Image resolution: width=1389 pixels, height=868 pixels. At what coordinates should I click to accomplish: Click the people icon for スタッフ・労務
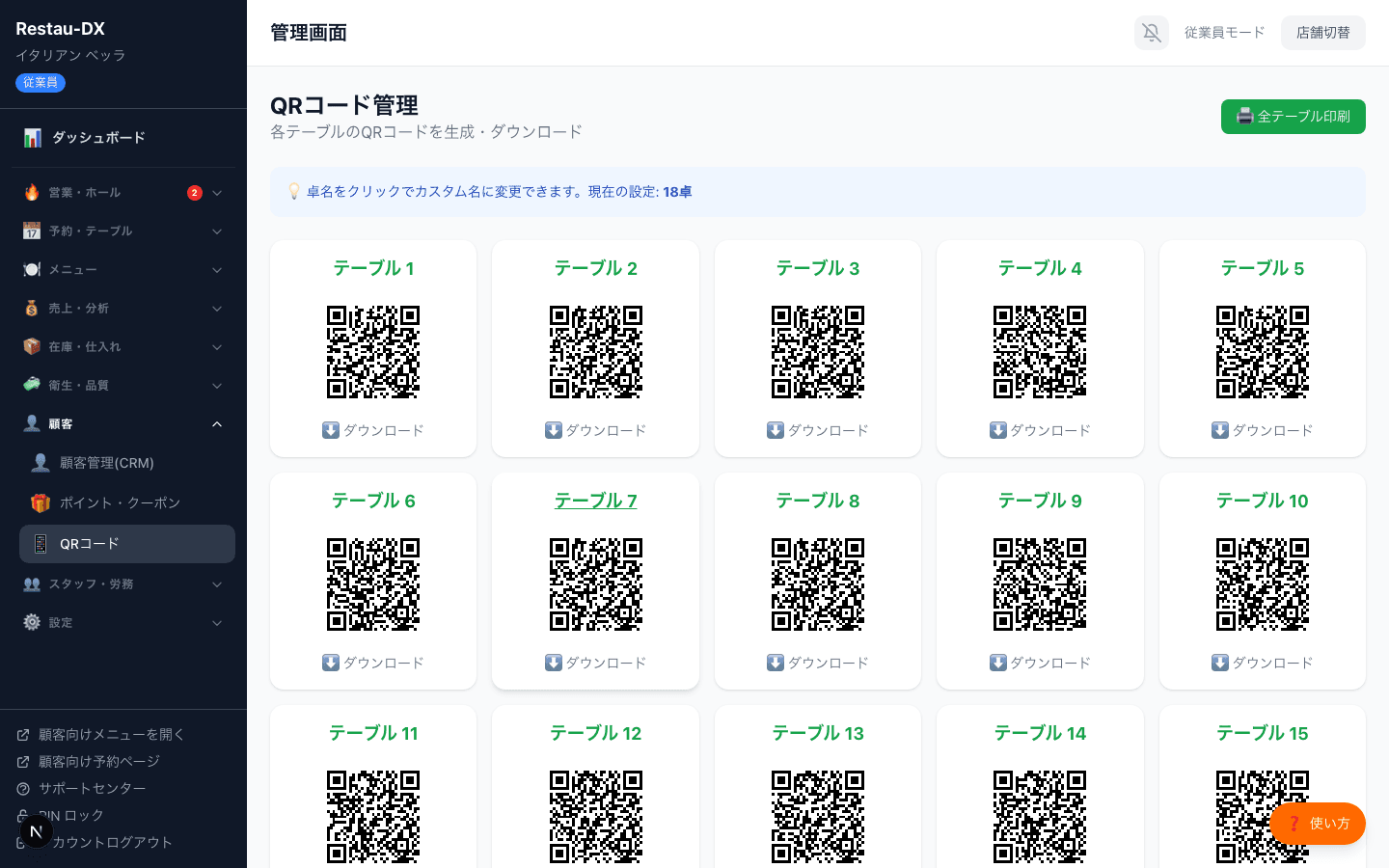[x=32, y=584]
